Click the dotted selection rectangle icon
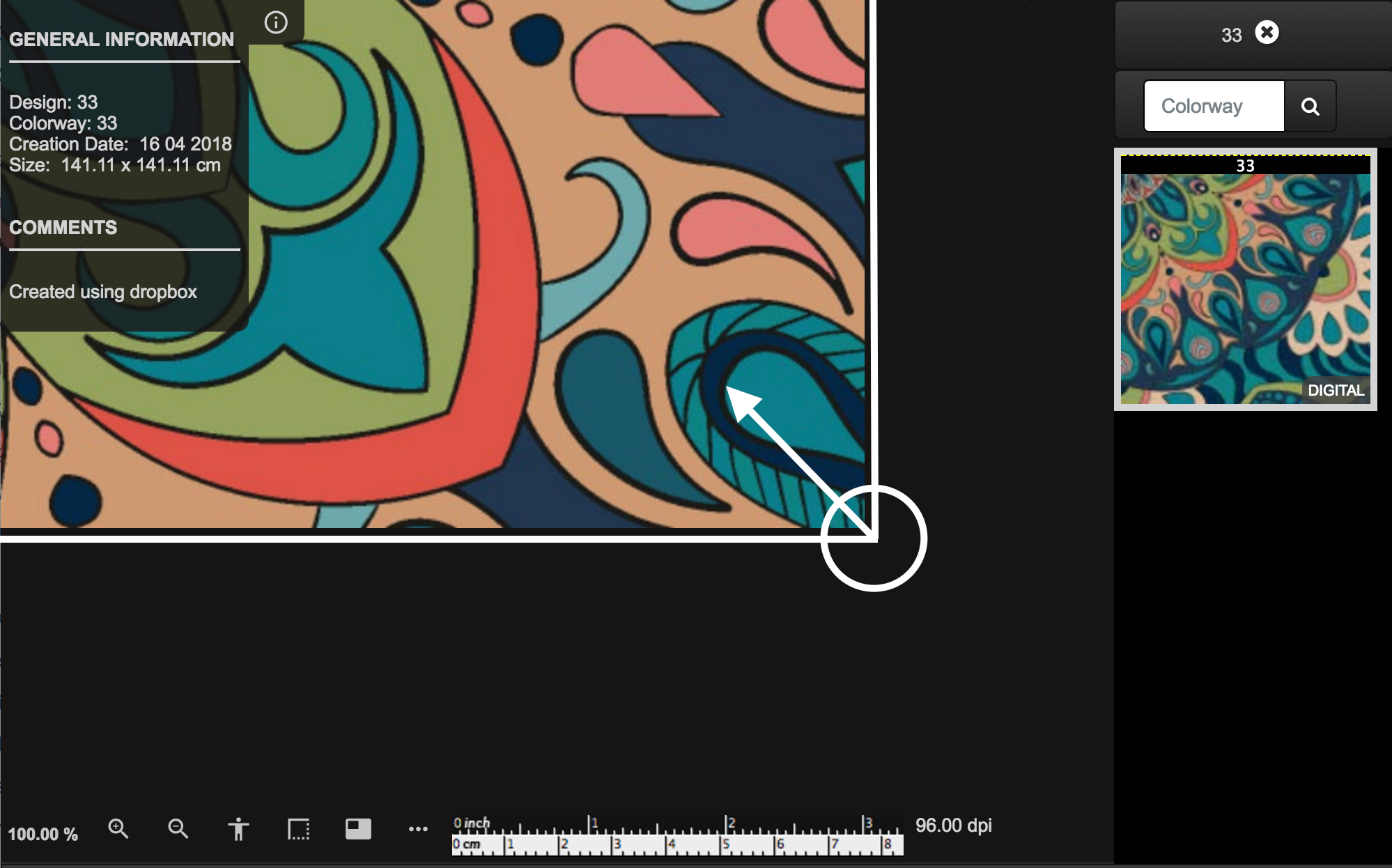Image resolution: width=1392 pixels, height=868 pixels. [x=298, y=829]
